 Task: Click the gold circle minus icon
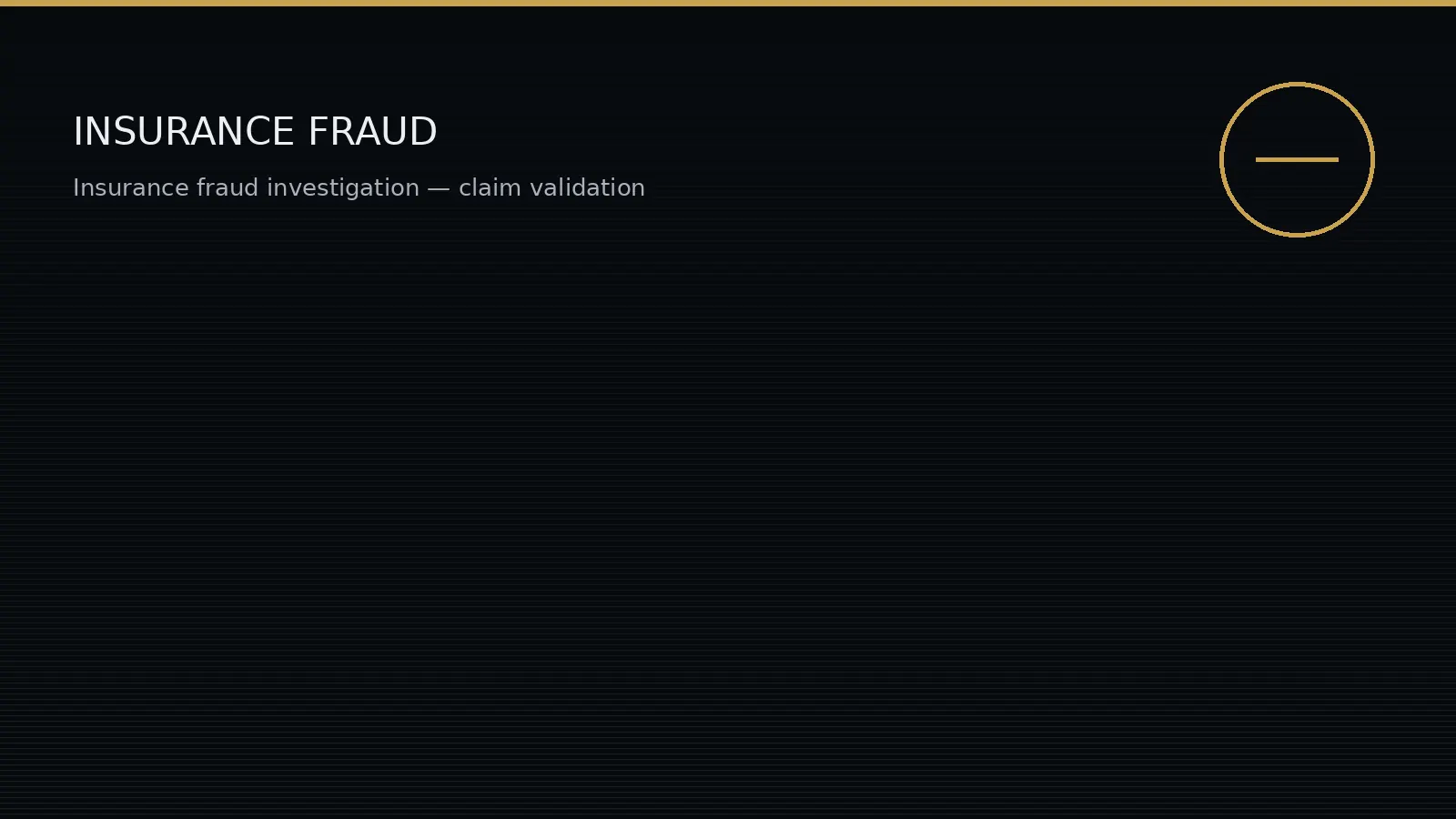coord(1297,159)
